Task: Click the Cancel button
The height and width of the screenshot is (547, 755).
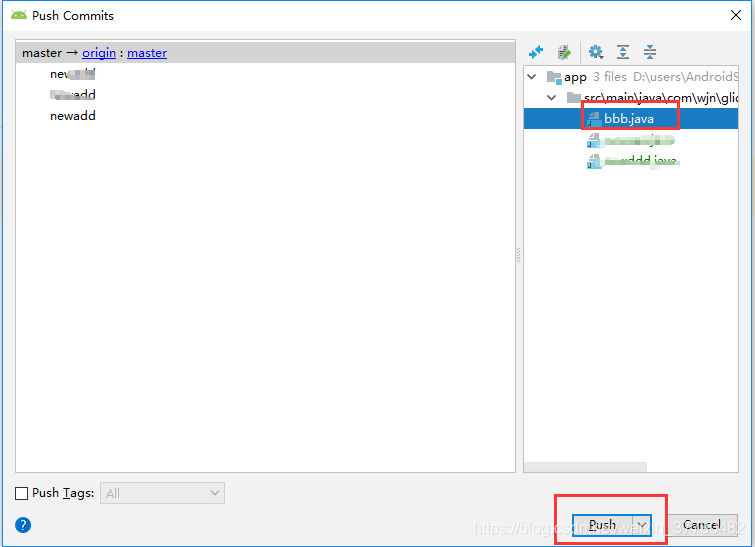Action: (x=702, y=525)
